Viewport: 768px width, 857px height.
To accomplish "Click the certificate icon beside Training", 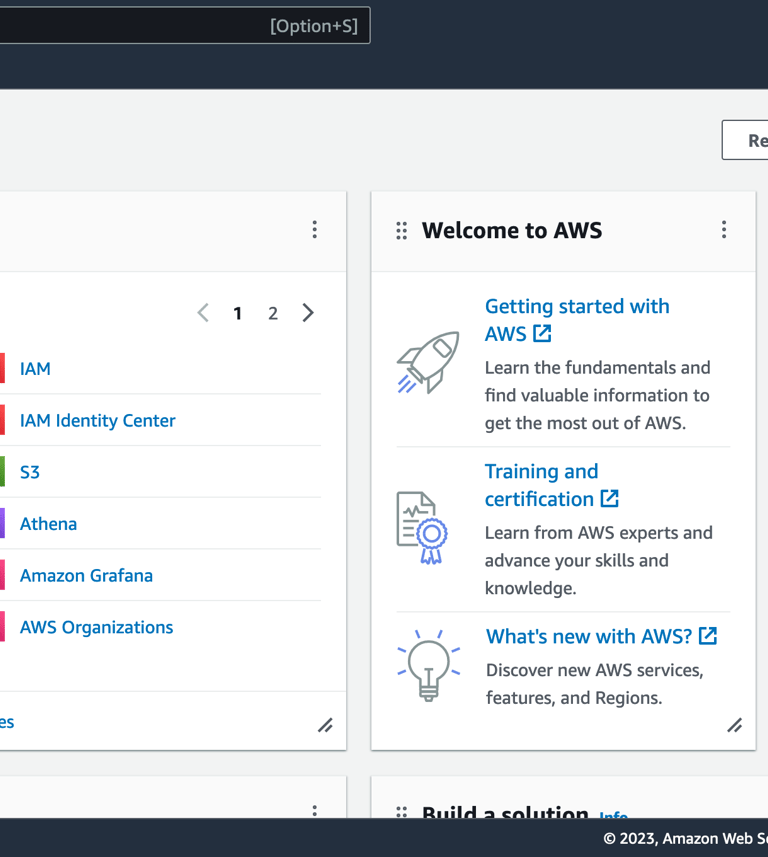I will pyautogui.click(x=422, y=527).
